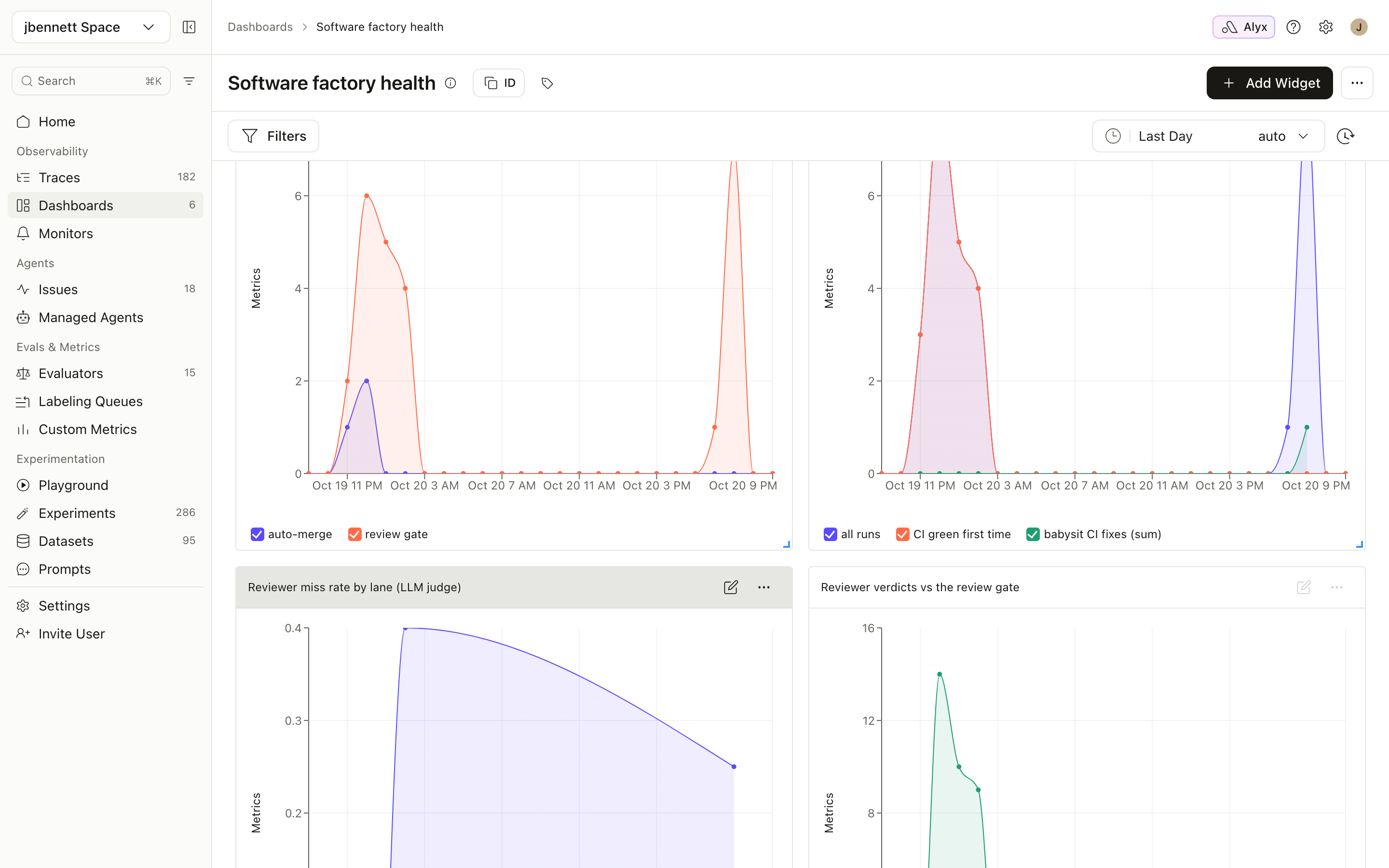
Task: Open Traces in the sidebar
Action: 106,177
